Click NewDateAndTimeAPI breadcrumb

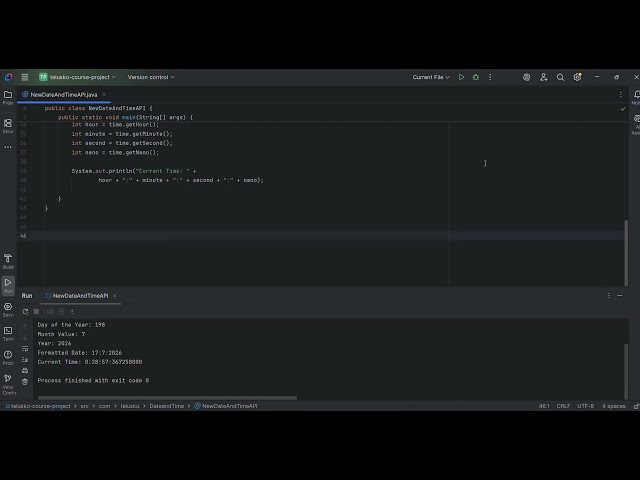pyautogui.click(x=226, y=406)
